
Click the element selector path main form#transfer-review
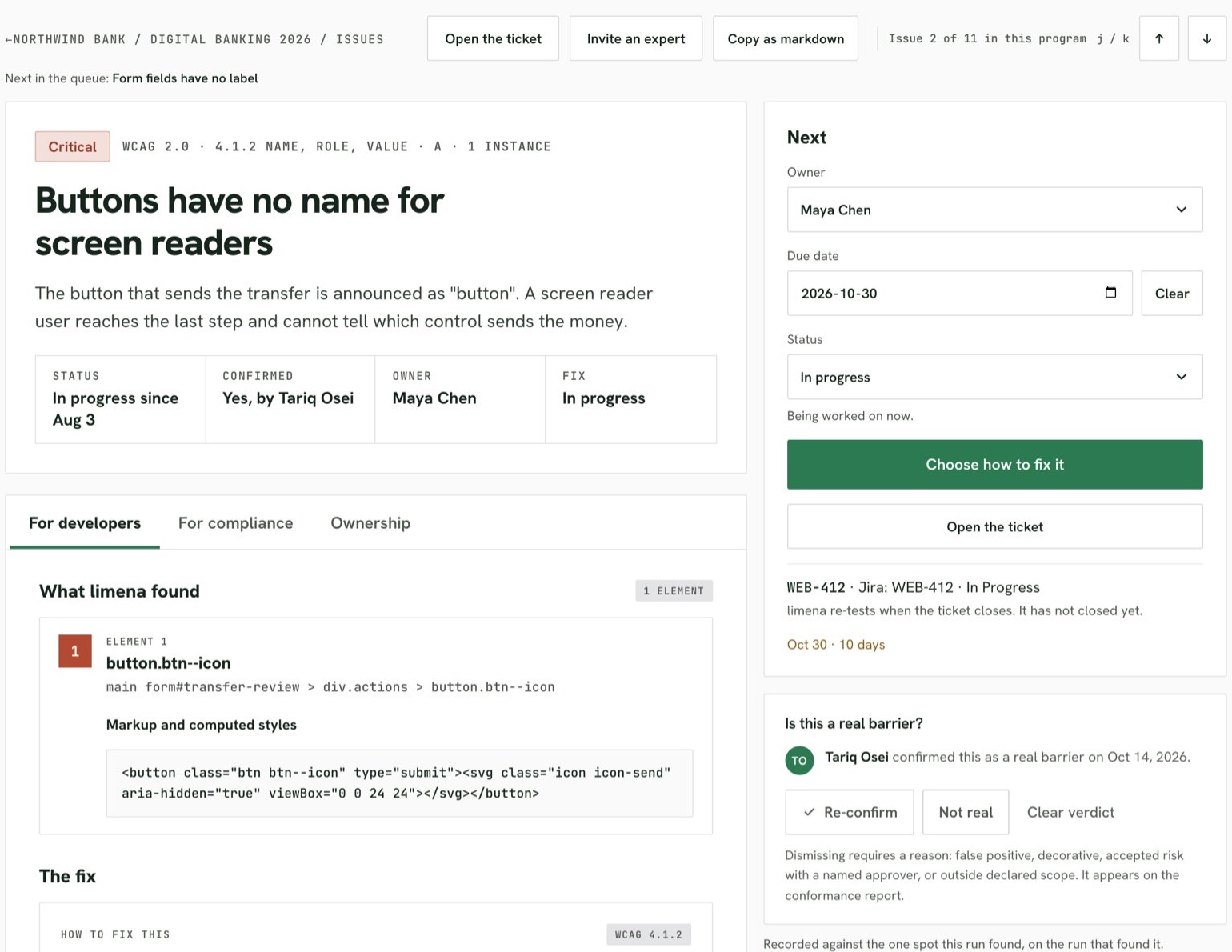click(330, 687)
